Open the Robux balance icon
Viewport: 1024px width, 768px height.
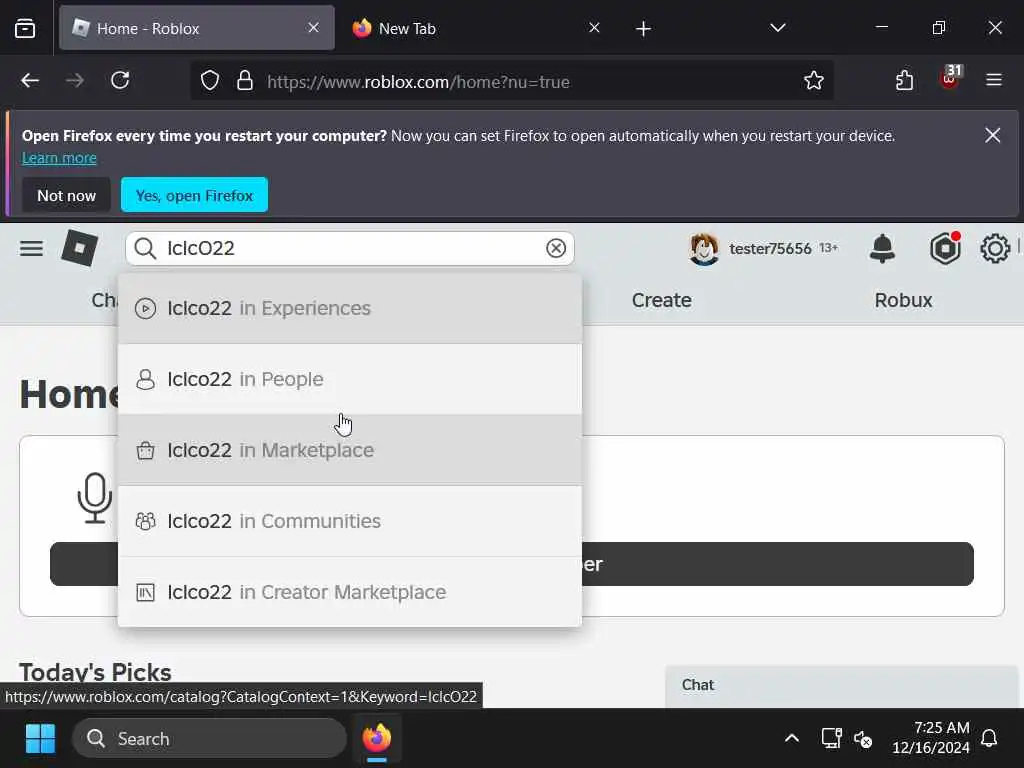click(945, 248)
